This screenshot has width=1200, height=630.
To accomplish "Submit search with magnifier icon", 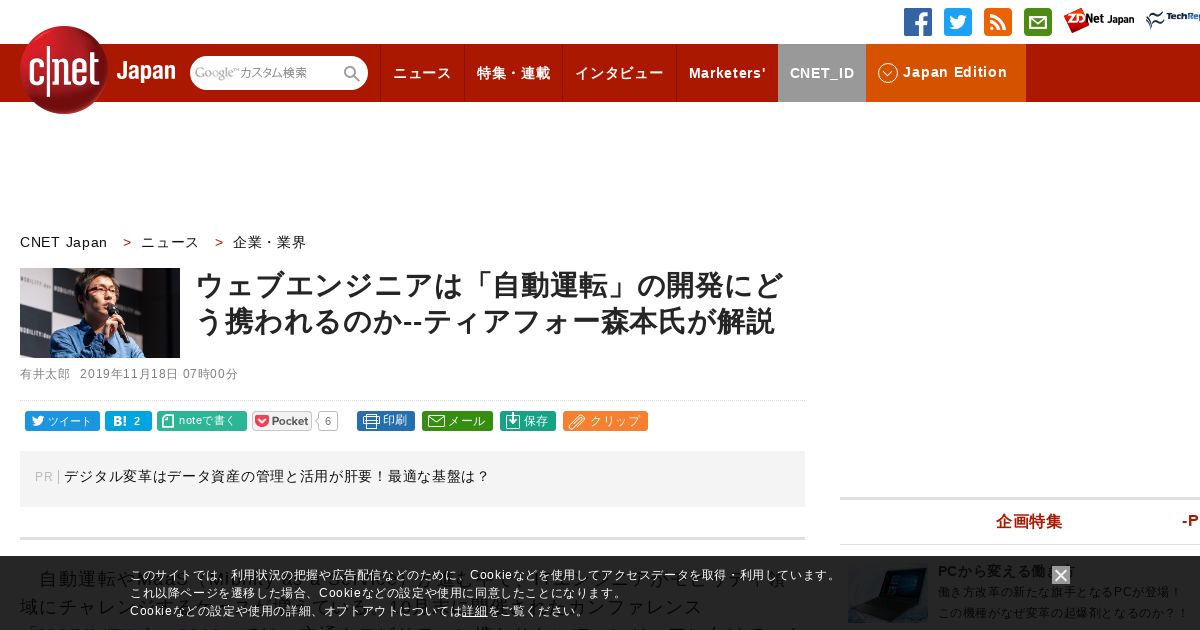I will [352, 73].
